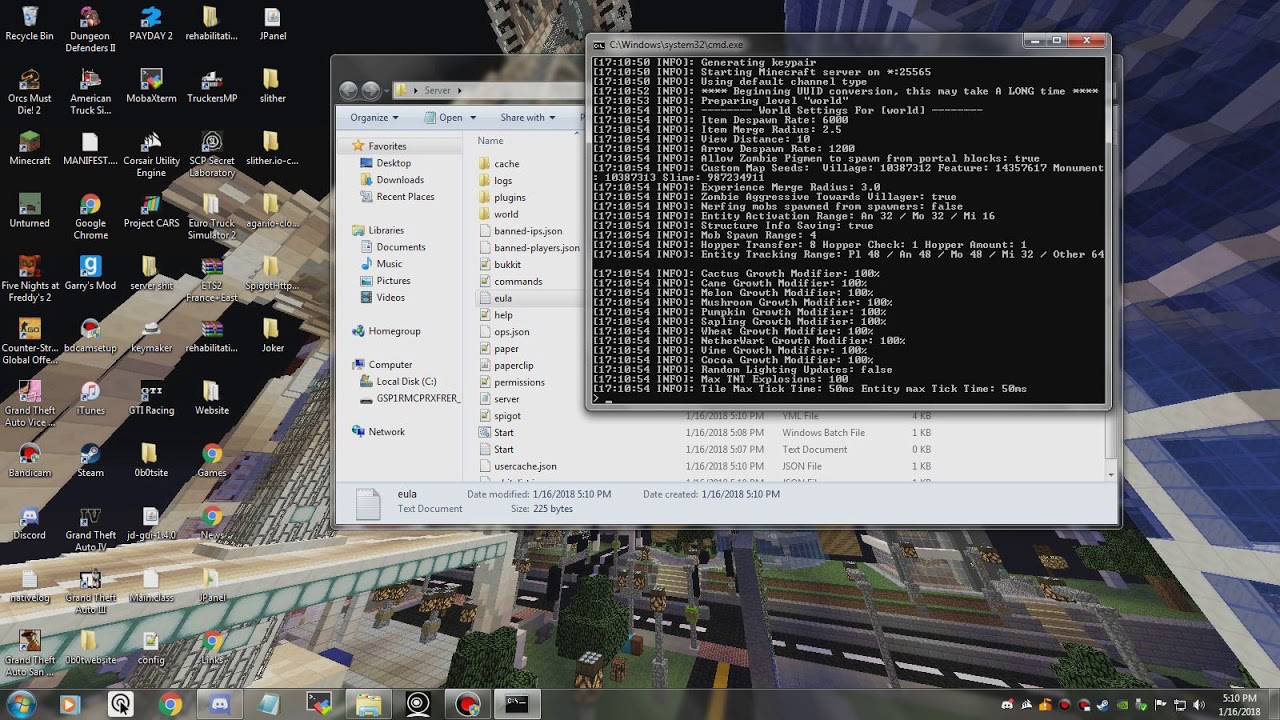Switch to Discord in the taskbar

(219, 704)
